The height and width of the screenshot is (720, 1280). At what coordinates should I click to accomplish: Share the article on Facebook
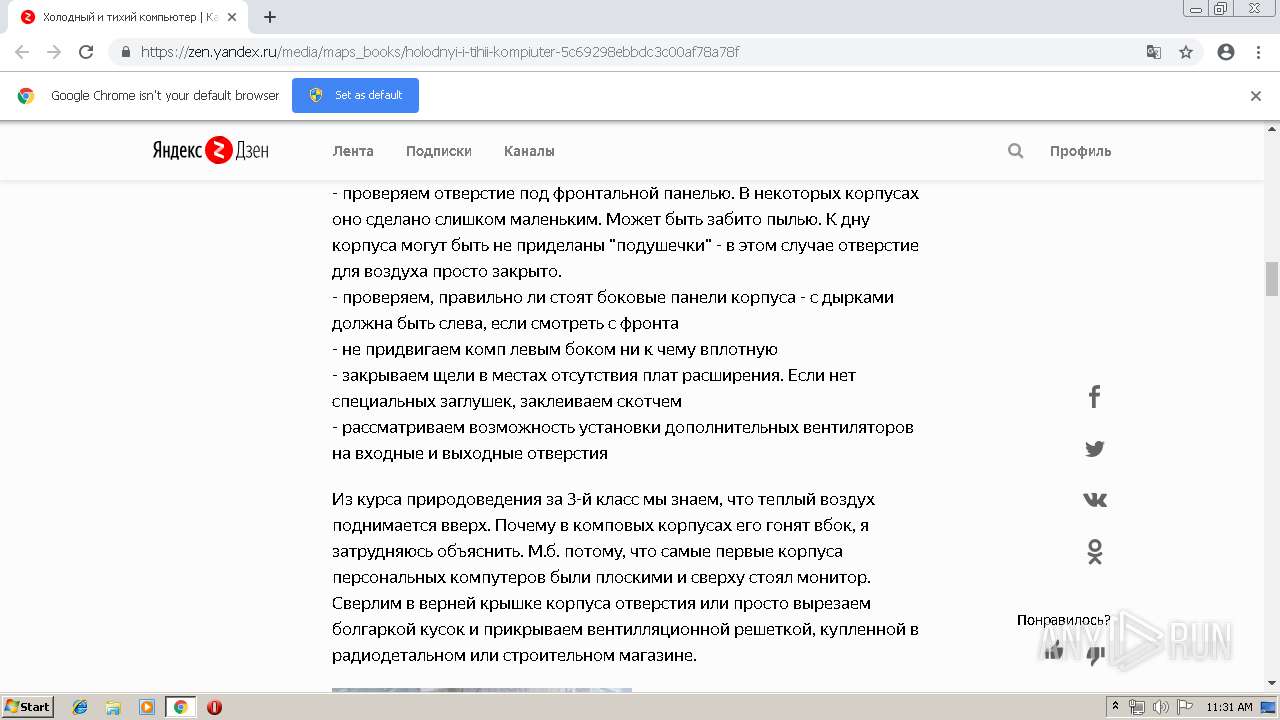pyautogui.click(x=1094, y=397)
